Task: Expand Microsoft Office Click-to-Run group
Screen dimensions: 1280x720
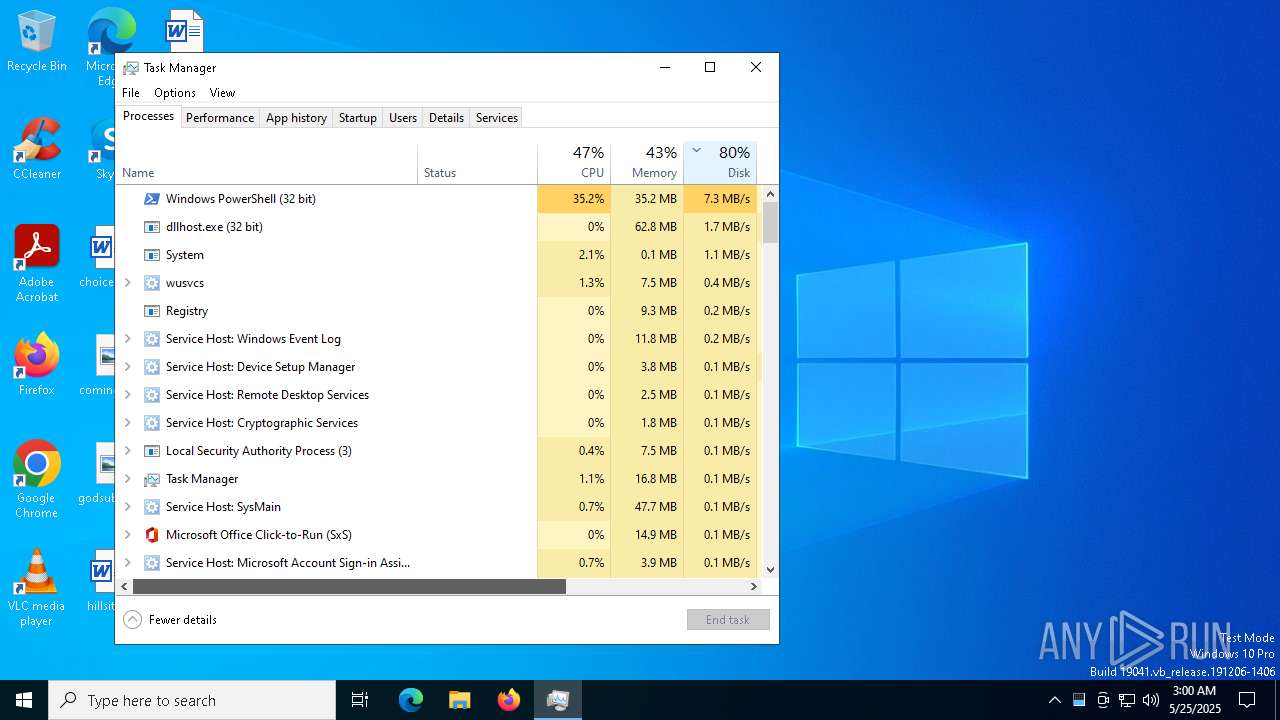Action: click(x=127, y=535)
